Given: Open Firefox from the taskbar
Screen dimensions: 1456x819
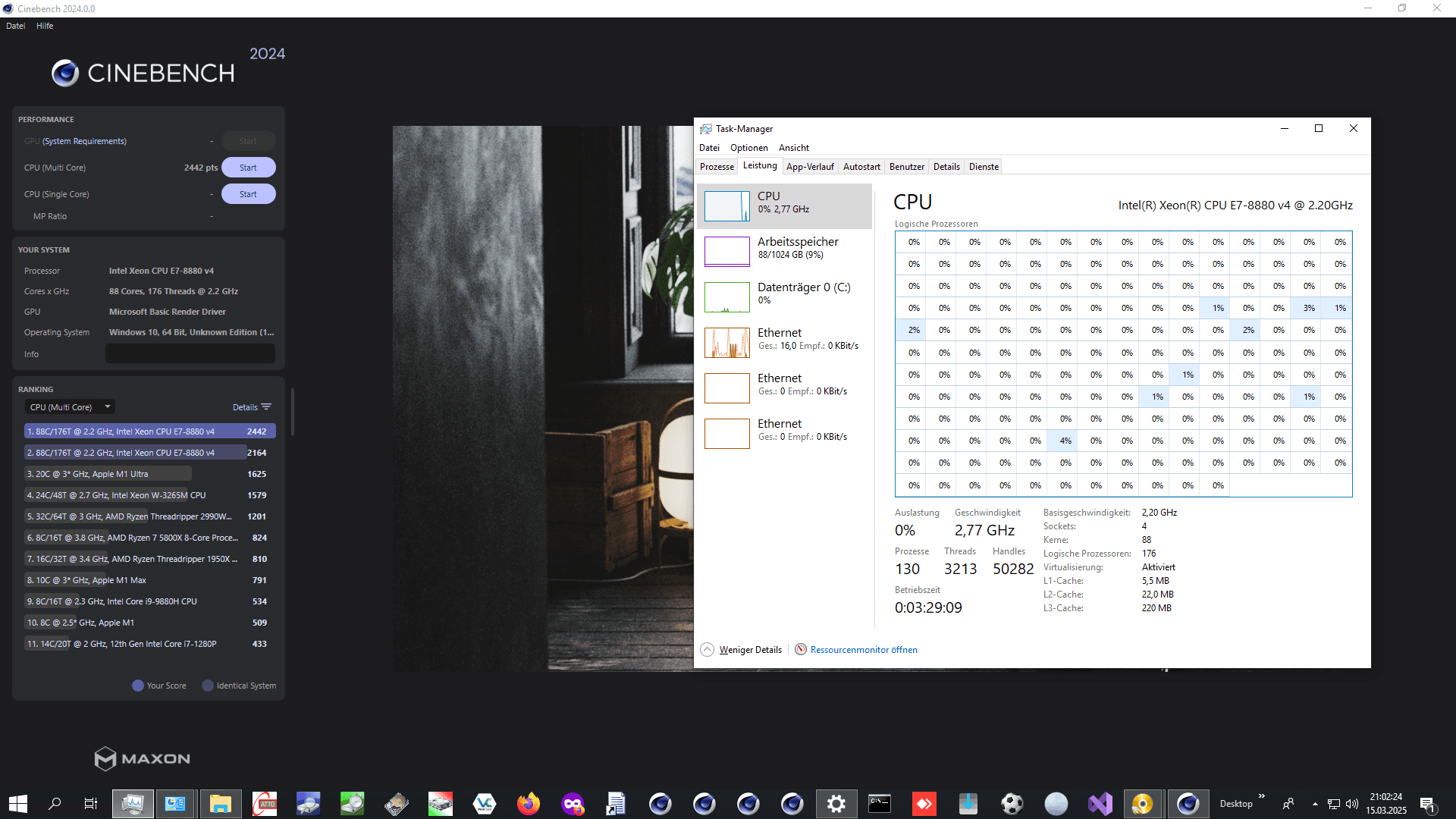Looking at the screenshot, I should [x=529, y=804].
